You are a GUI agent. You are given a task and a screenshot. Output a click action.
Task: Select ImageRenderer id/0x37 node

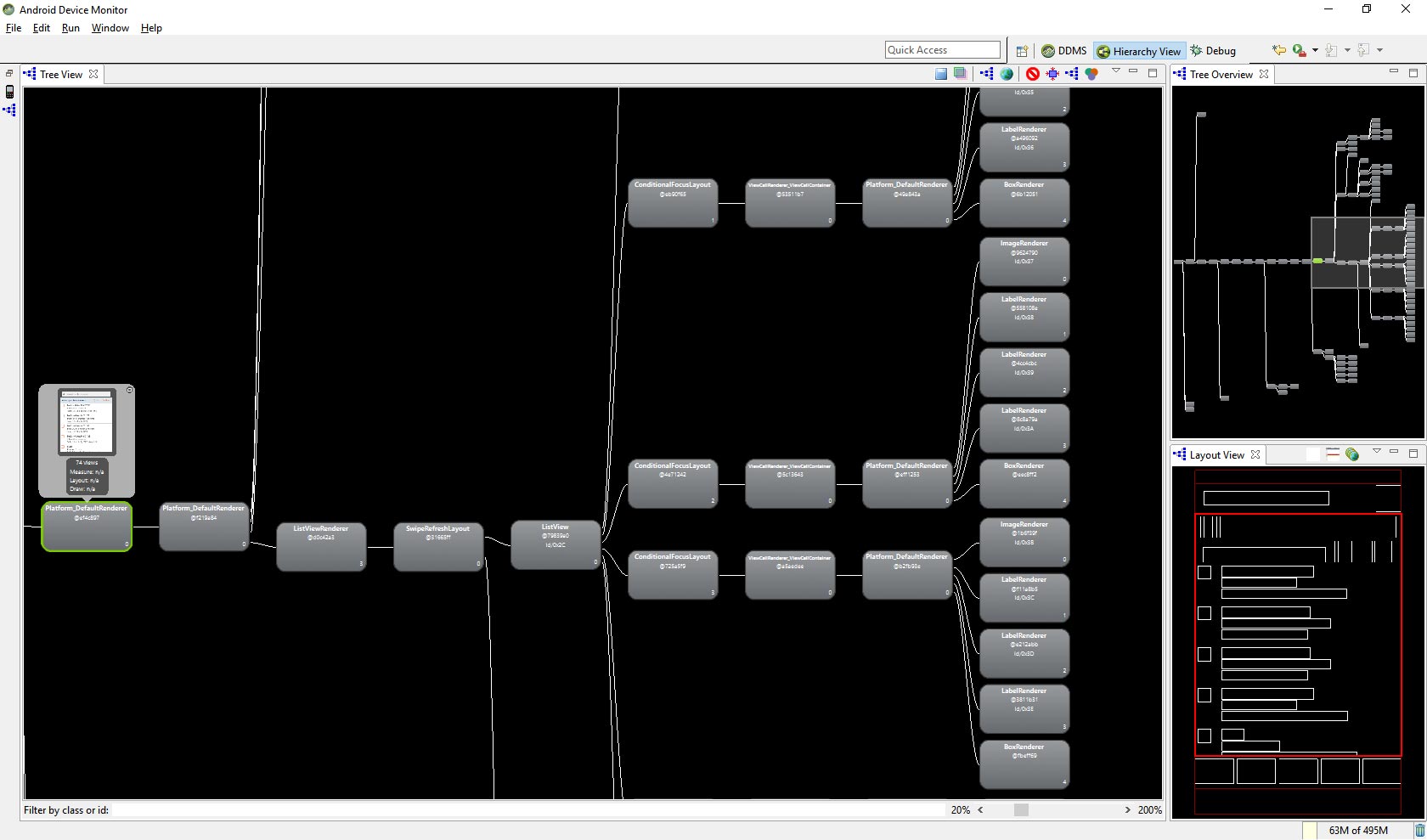click(1024, 261)
